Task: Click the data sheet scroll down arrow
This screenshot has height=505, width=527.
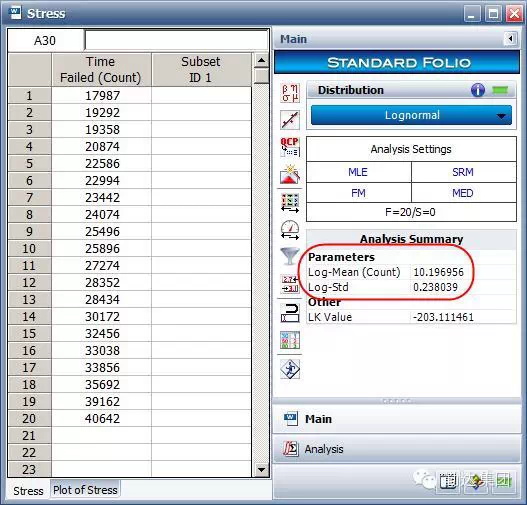Action: pos(261,469)
